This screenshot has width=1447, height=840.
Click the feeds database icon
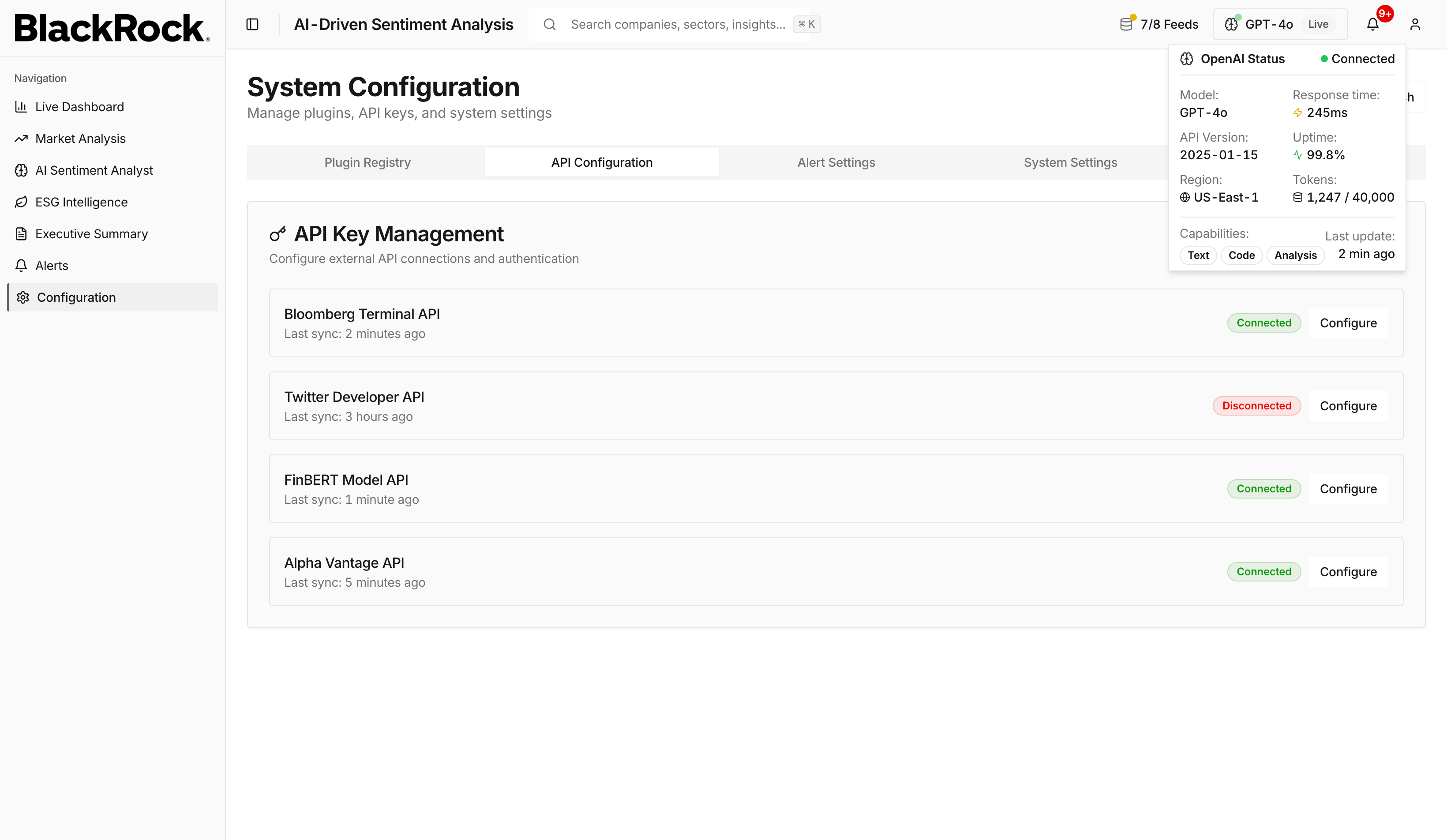coord(1126,24)
